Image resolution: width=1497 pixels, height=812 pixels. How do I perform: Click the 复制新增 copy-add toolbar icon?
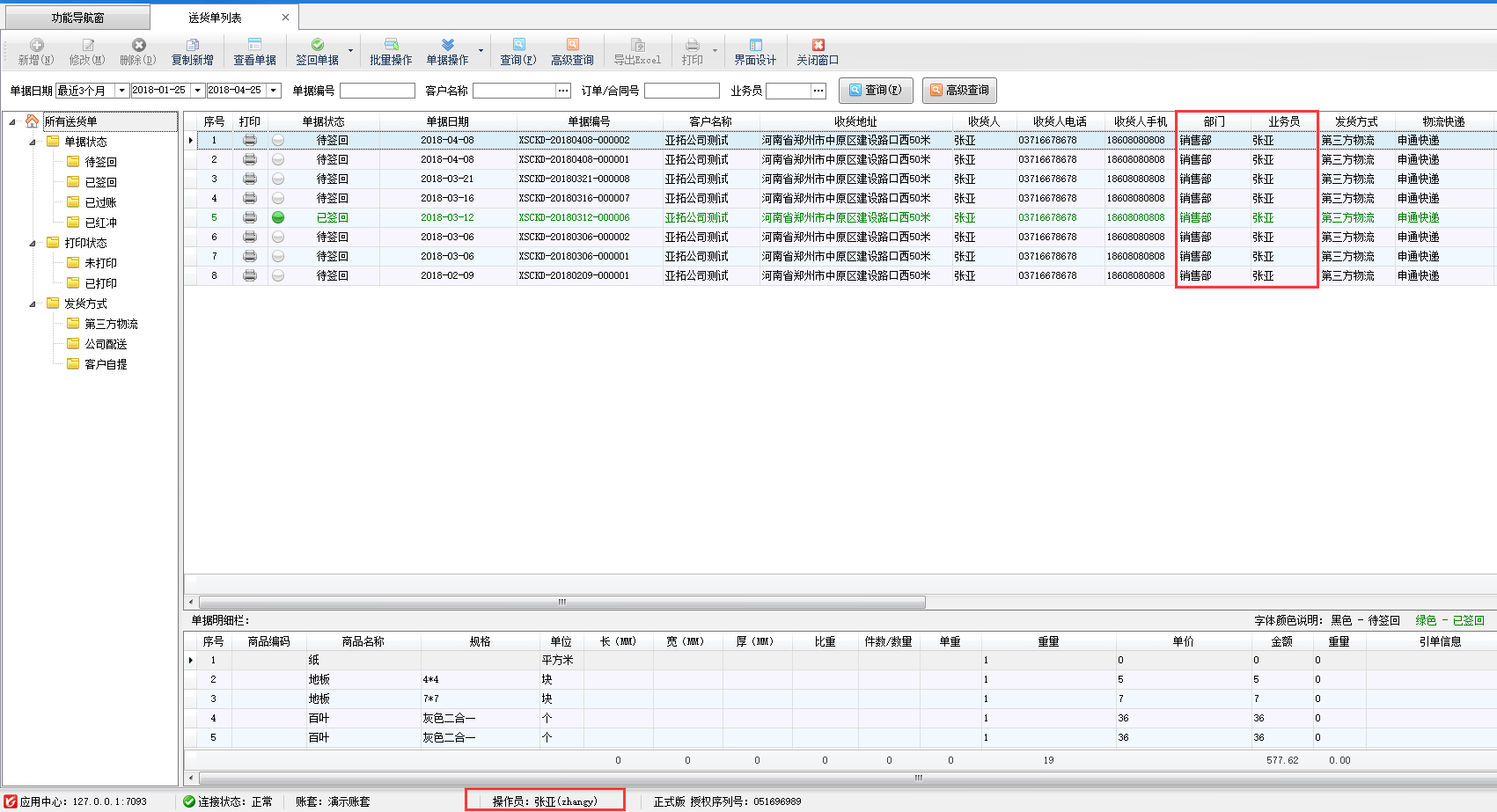coord(192,45)
